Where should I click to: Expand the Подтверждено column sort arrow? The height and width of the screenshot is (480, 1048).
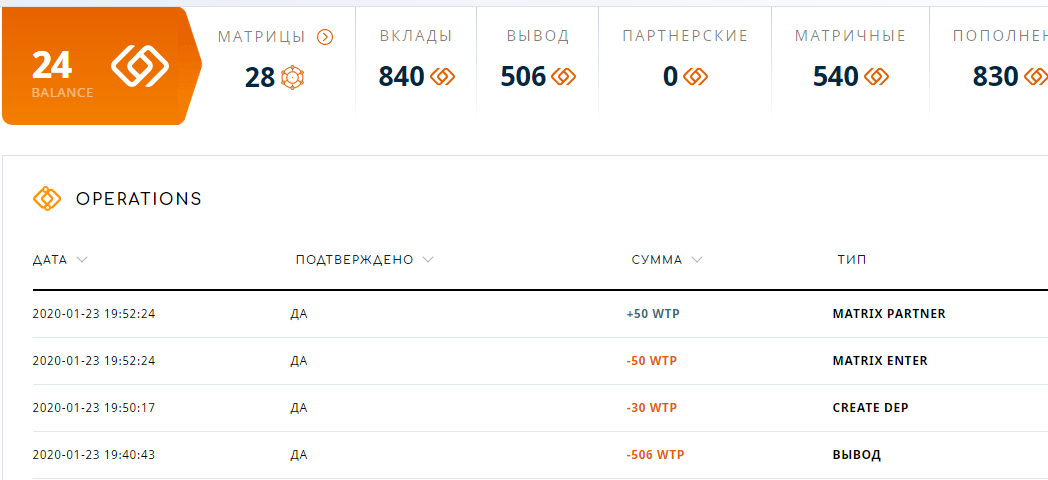(428, 259)
